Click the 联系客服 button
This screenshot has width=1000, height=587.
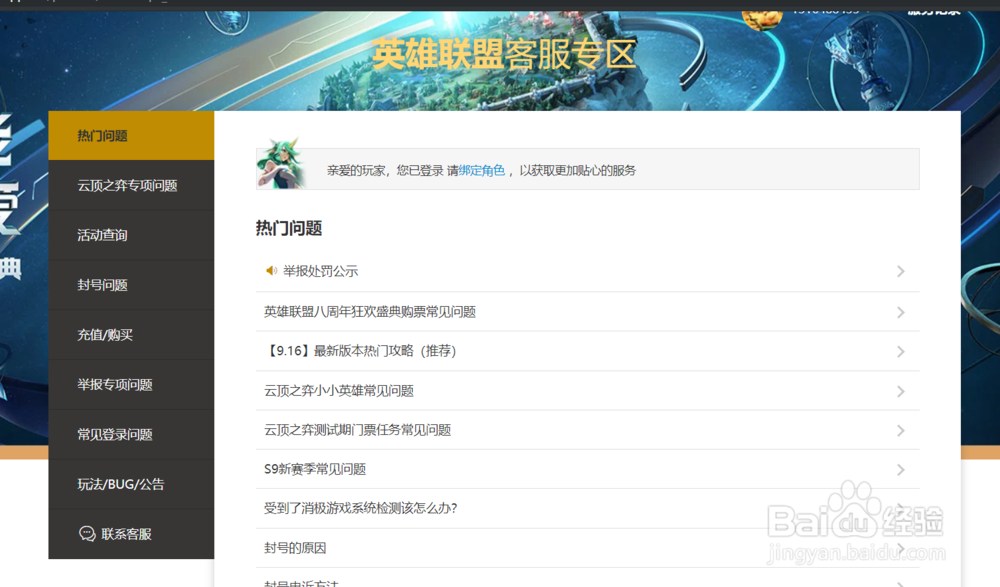(x=131, y=534)
